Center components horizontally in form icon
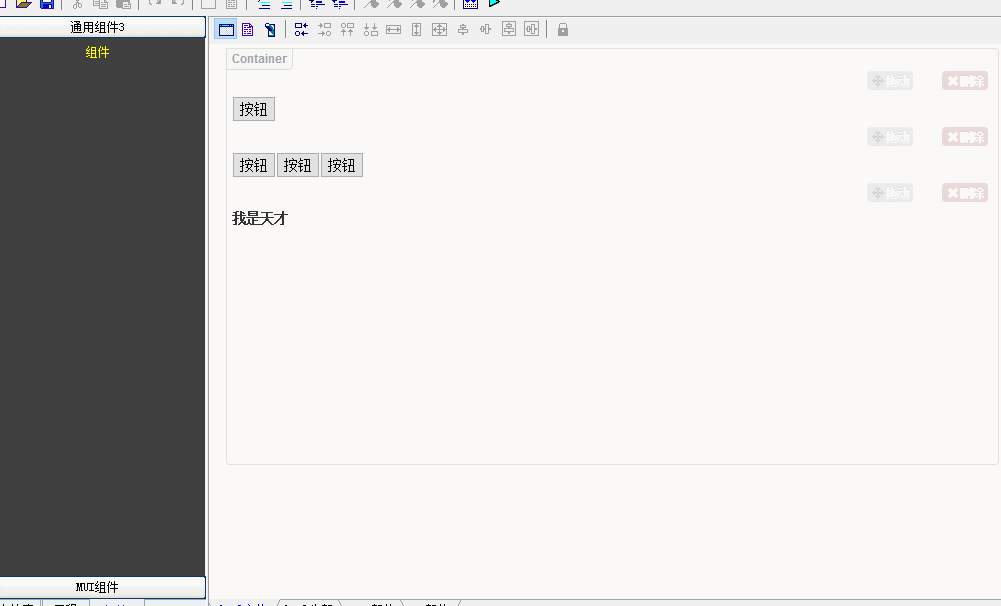This screenshot has width=1001, height=606. (531, 29)
